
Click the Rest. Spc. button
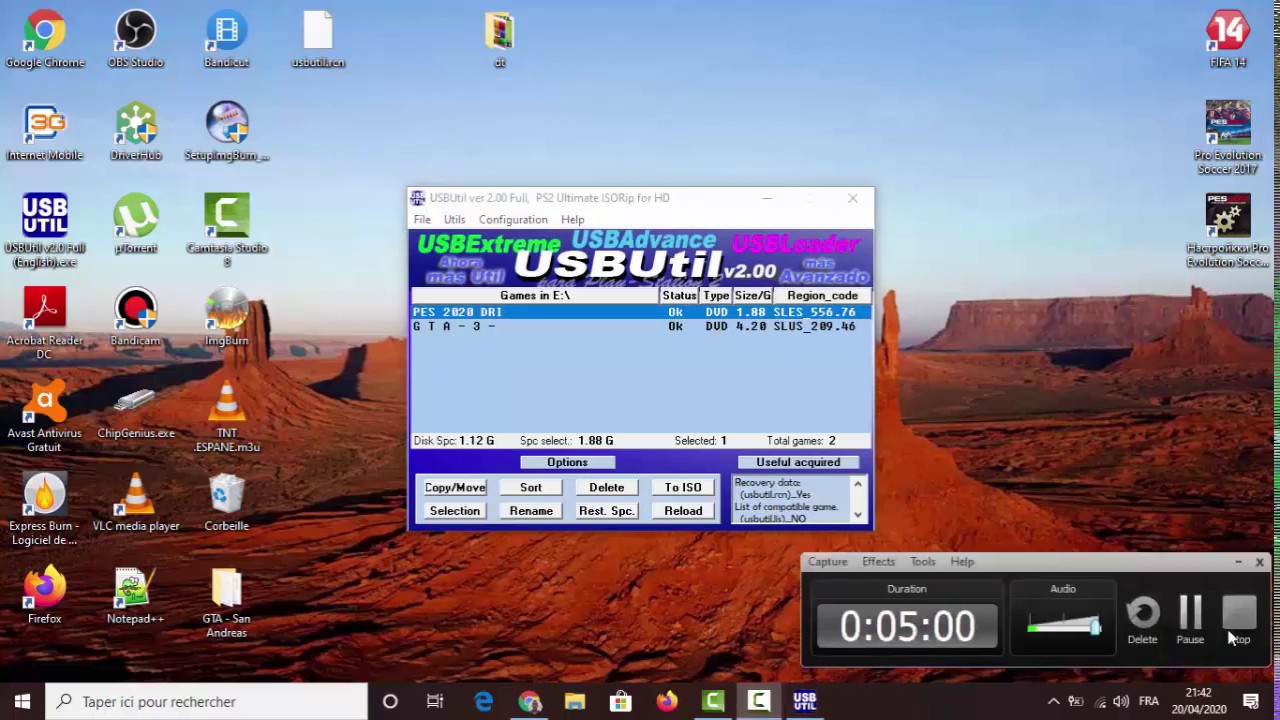pos(607,511)
